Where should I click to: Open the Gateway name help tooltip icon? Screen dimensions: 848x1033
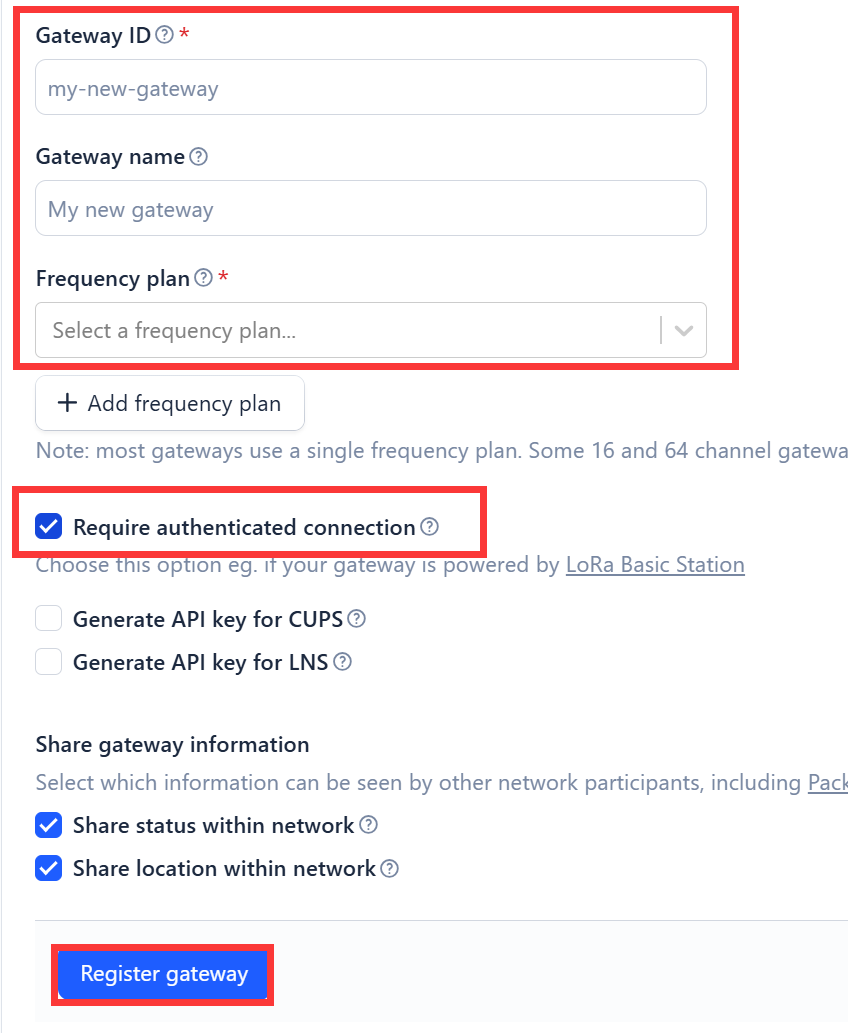[x=198, y=156]
